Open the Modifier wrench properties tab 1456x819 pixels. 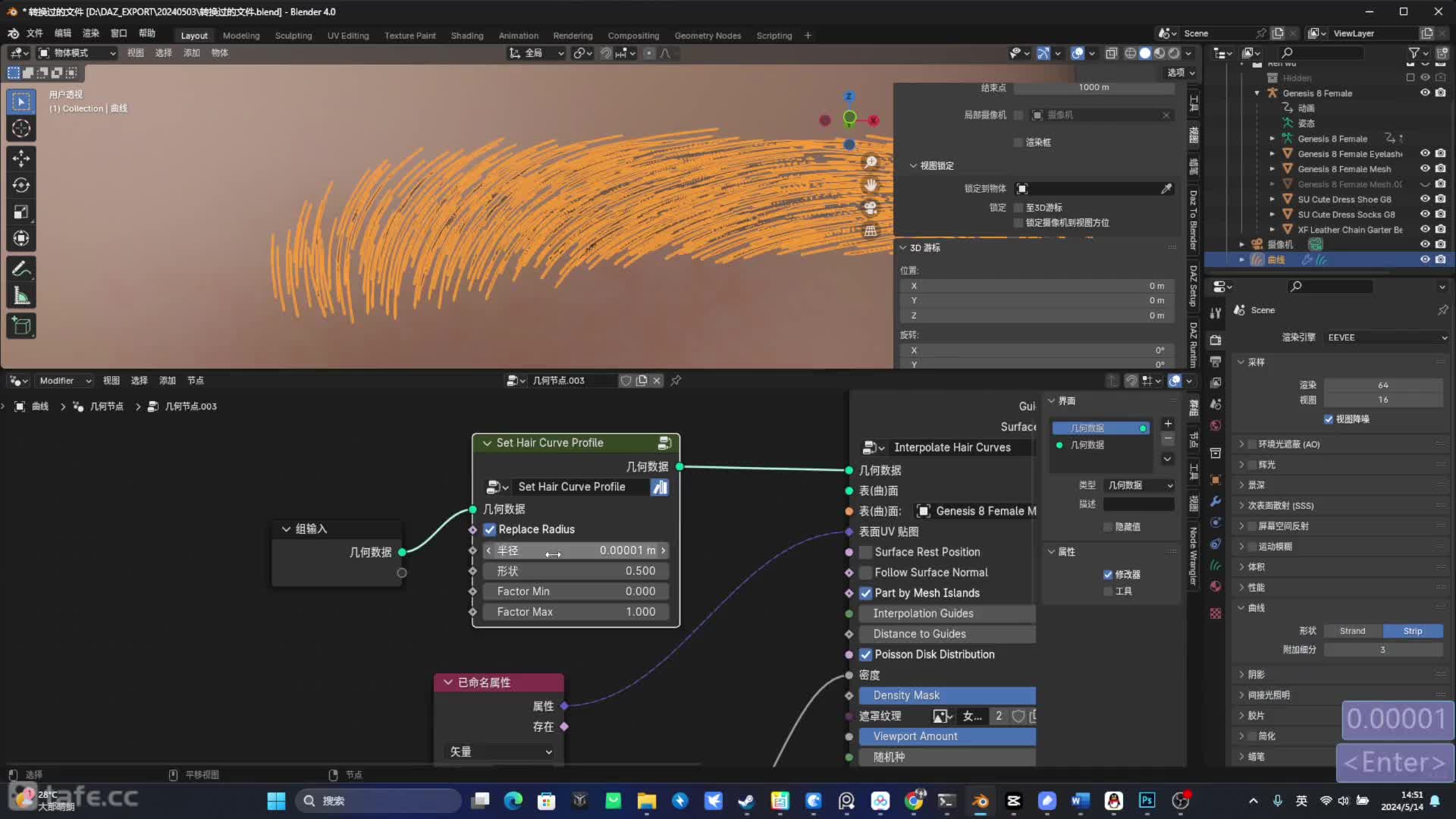point(1216,501)
